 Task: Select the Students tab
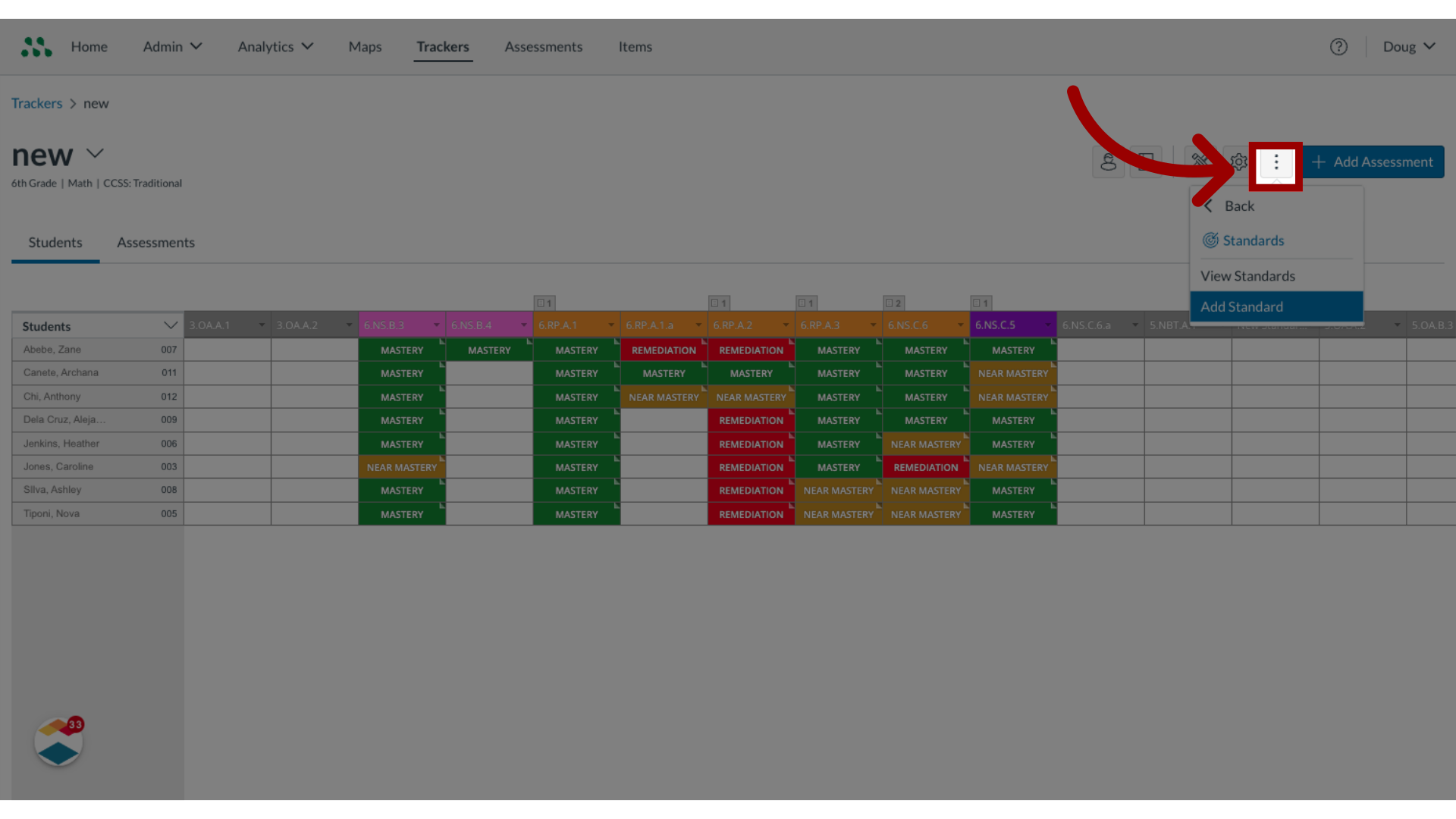(55, 242)
